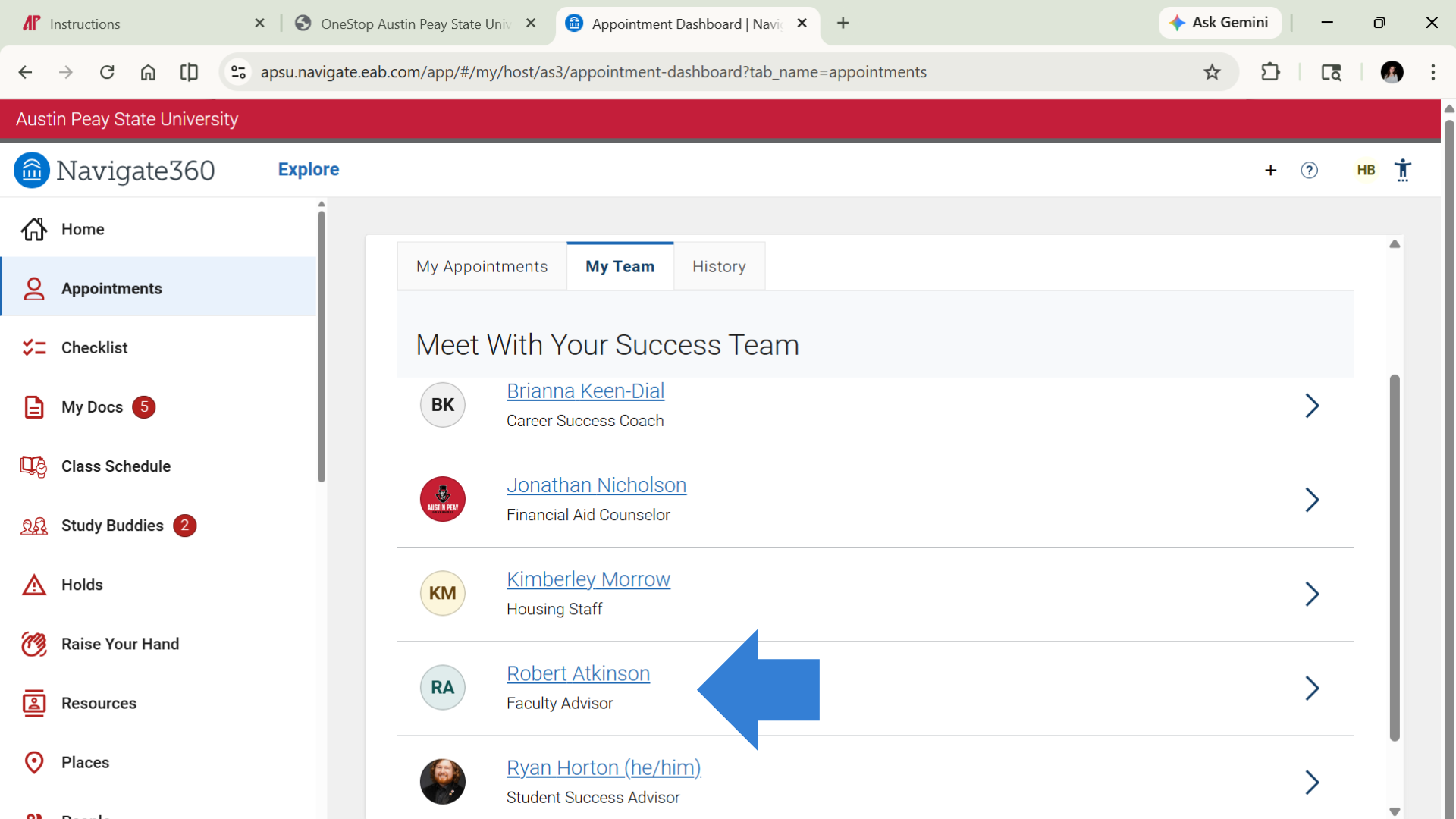This screenshot has height=819, width=1456.
Task: Click the Explore menu link
Action: coord(308,169)
